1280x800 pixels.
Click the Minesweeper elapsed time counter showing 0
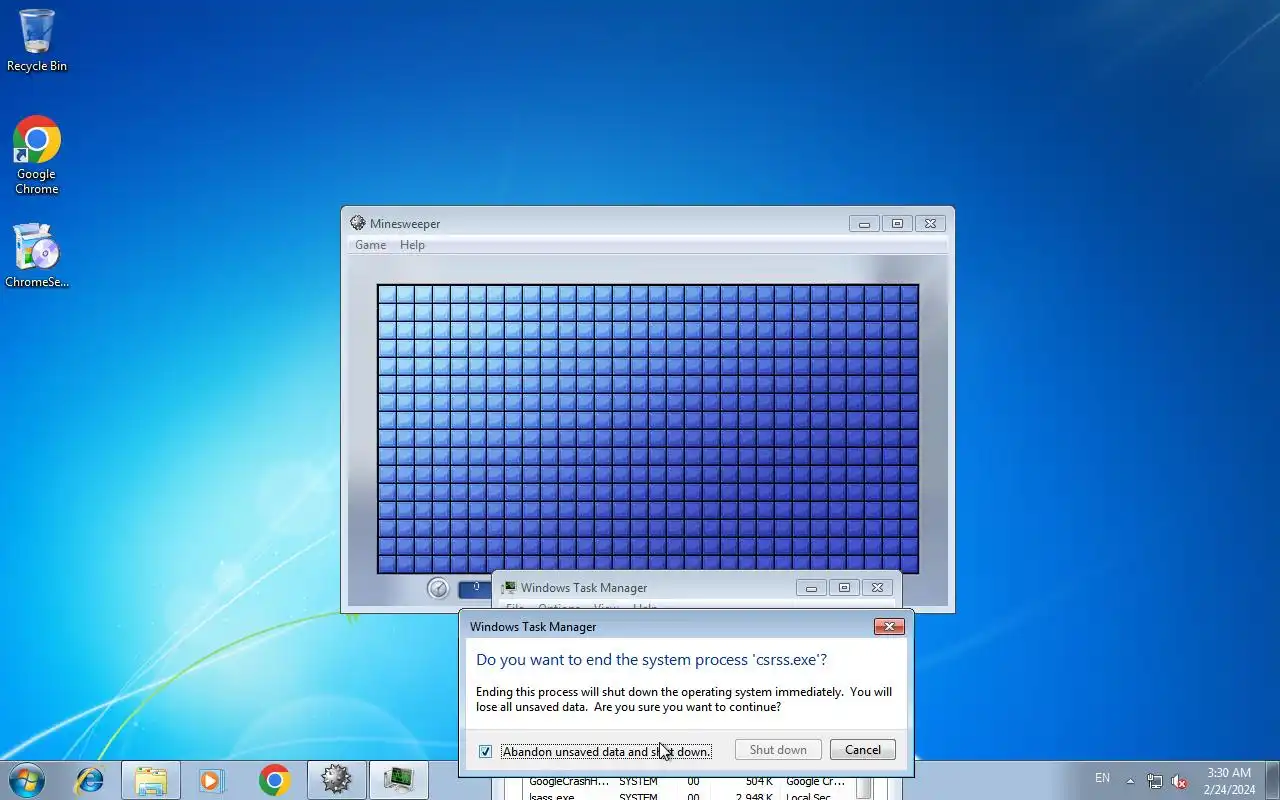coord(475,588)
